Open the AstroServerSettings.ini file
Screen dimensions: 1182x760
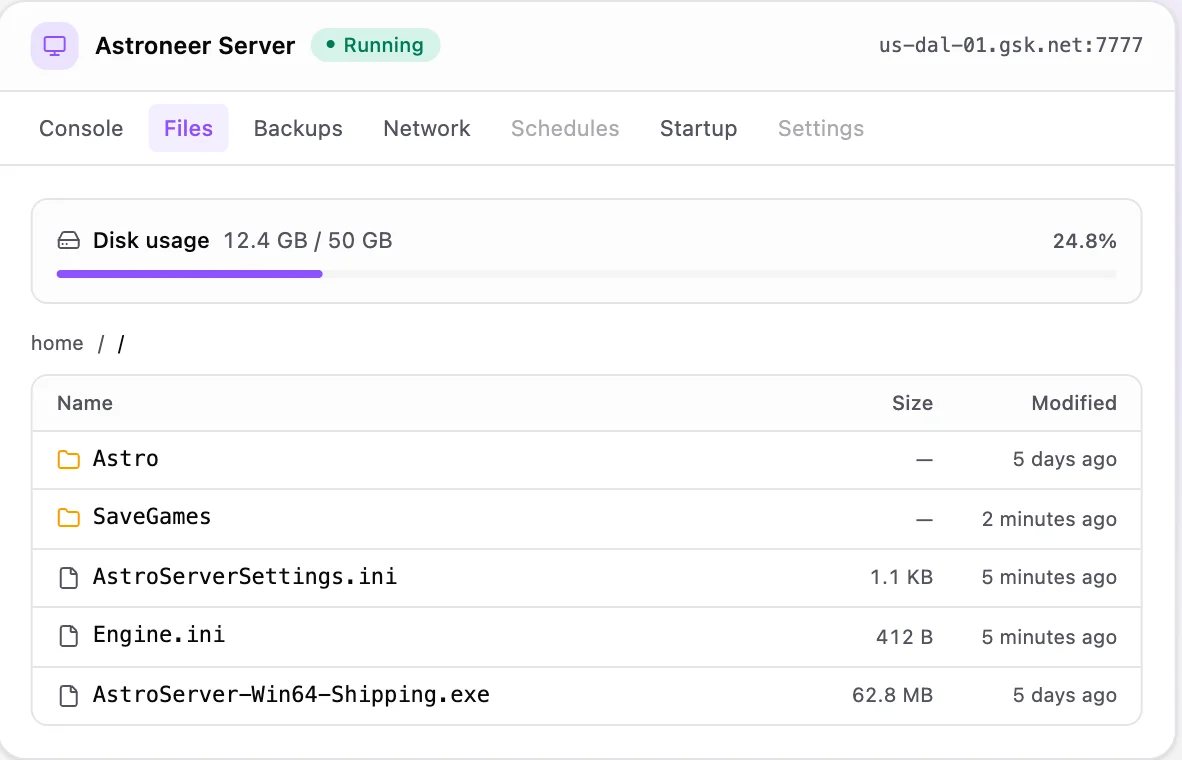(x=244, y=577)
